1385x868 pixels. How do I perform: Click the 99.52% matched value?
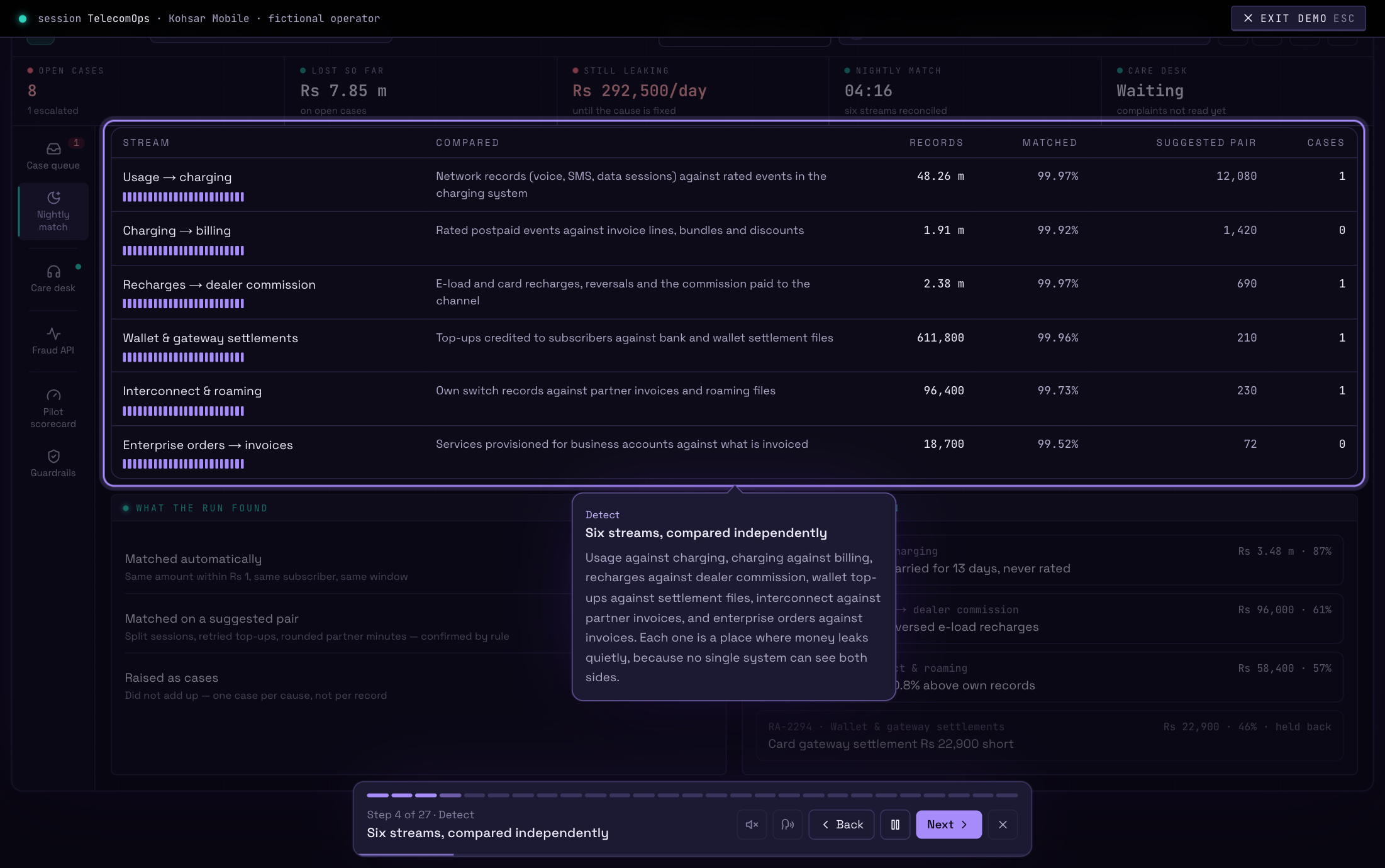[x=1058, y=444]
